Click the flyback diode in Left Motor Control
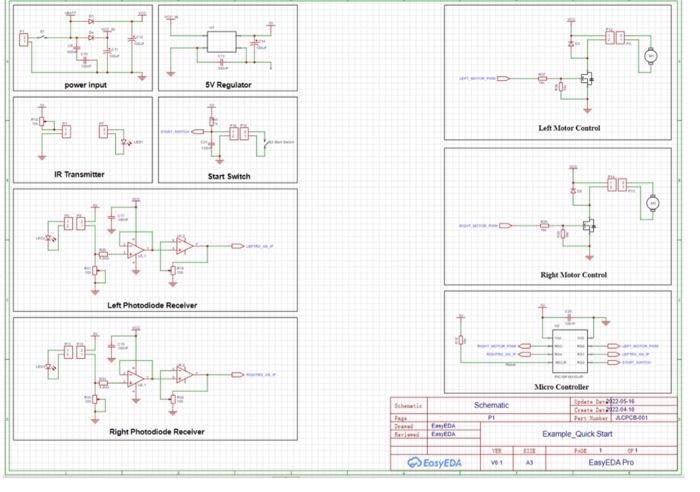 571,44
